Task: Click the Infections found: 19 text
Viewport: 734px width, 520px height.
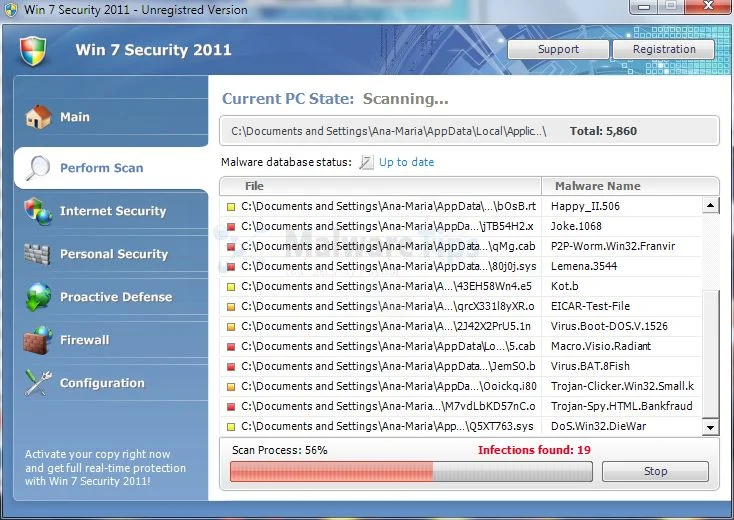Action: pos(534,450)
